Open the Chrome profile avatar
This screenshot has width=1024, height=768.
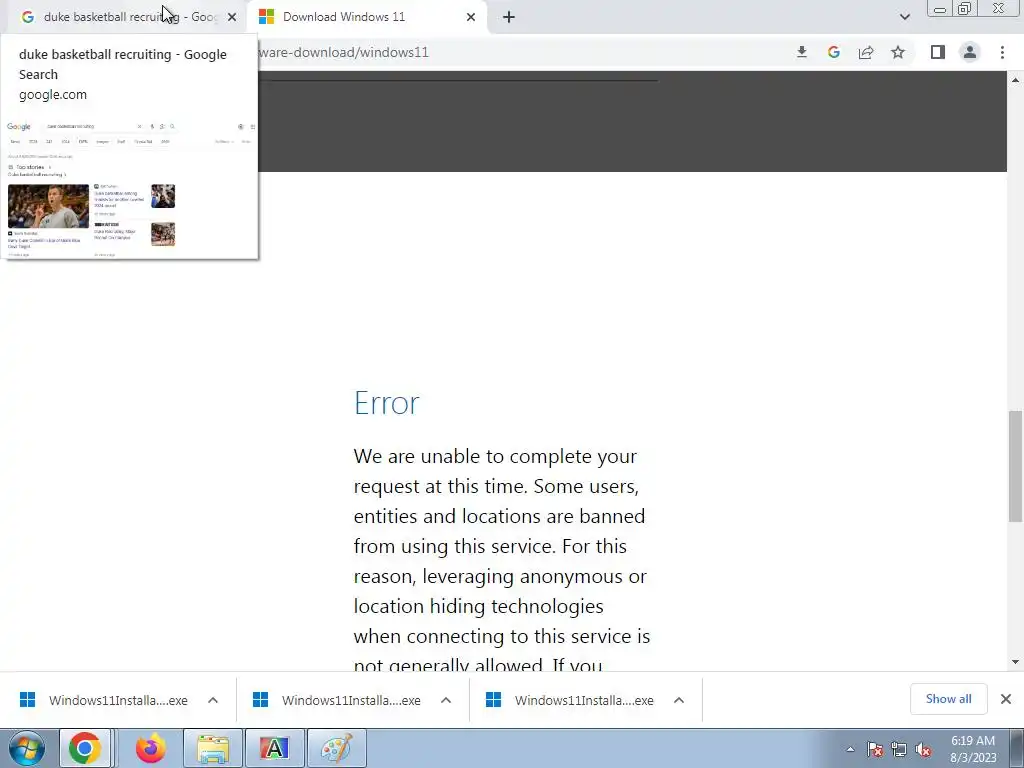tap(970, 52)
